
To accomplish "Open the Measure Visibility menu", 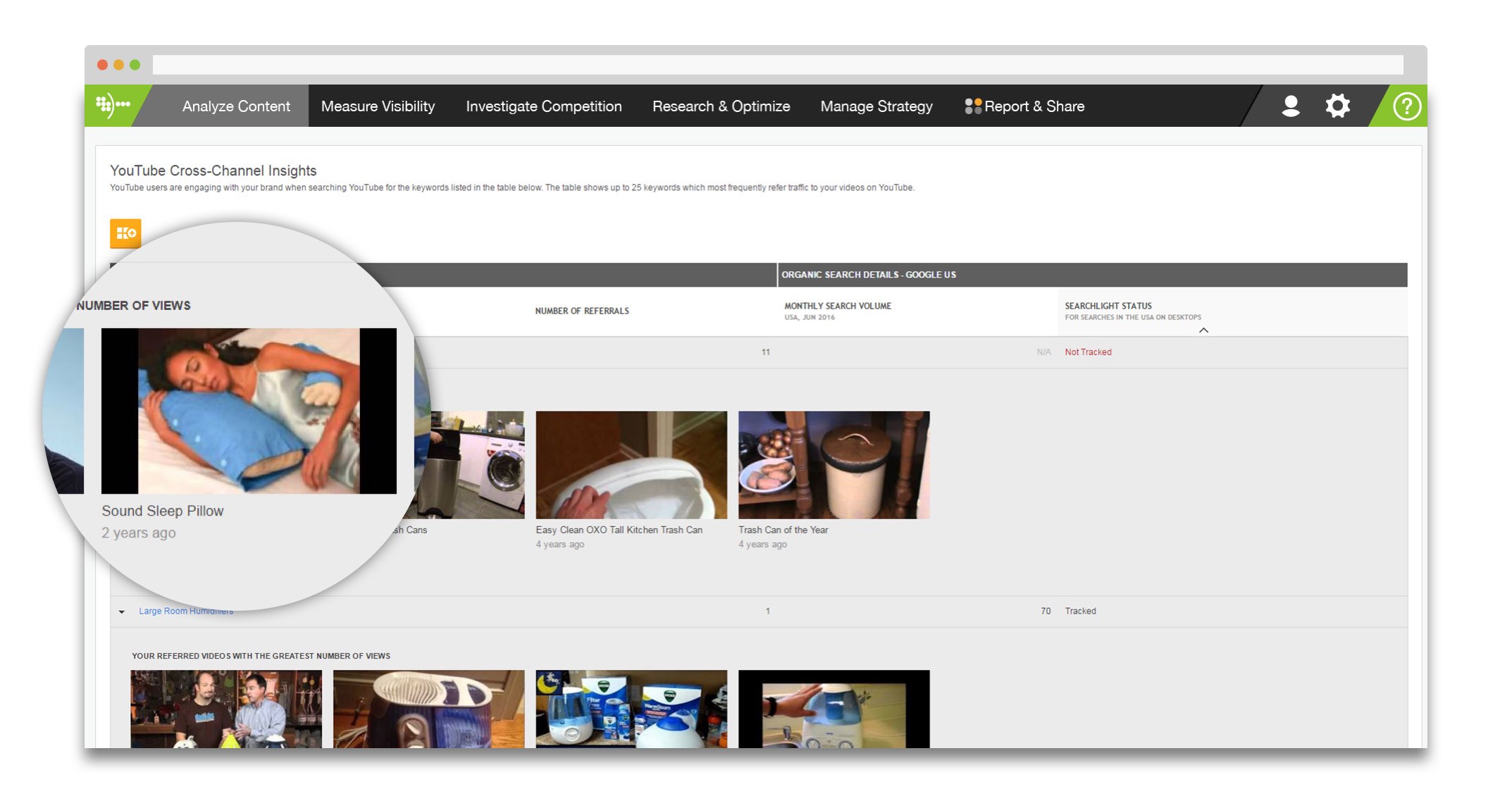I will [378, 106].
